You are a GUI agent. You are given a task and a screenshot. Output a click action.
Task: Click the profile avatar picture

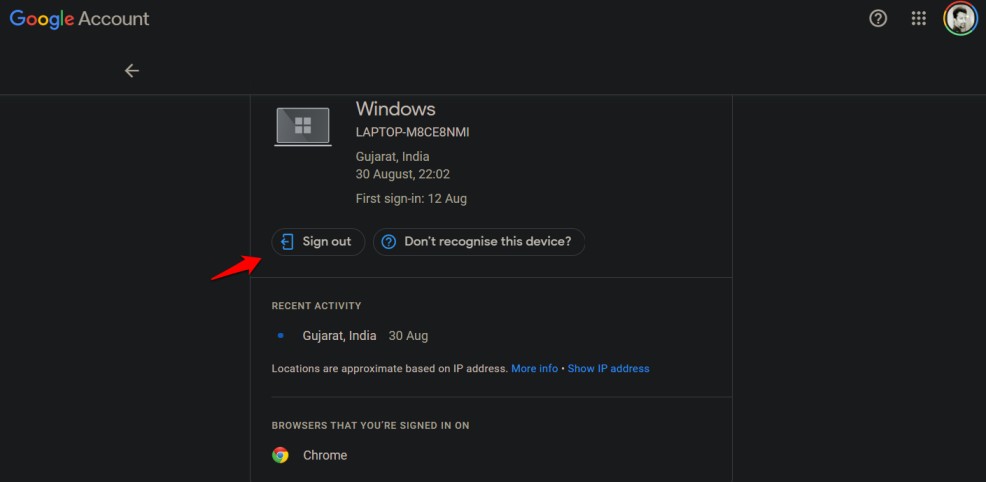(960, 19)
